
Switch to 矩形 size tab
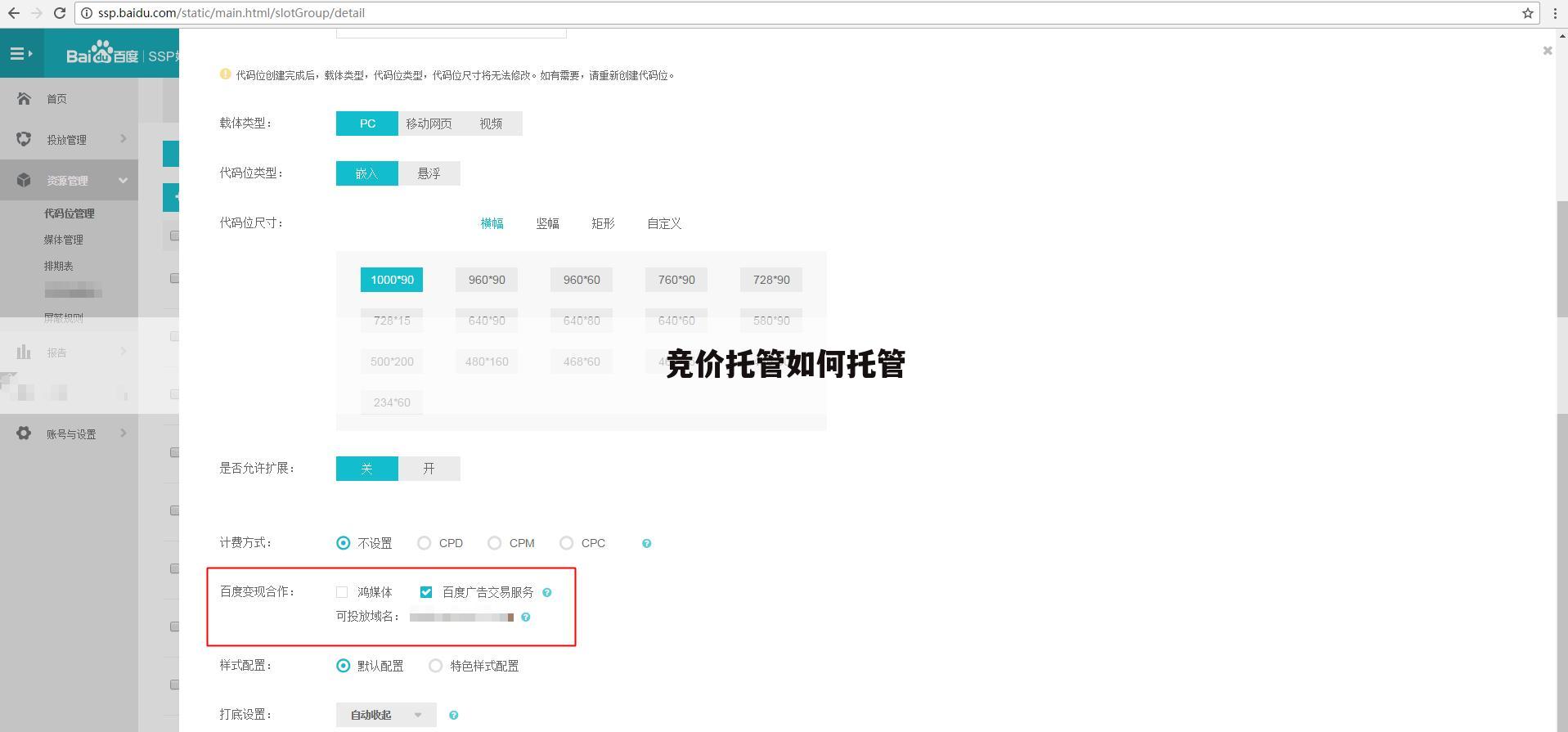tap(603, 223)
